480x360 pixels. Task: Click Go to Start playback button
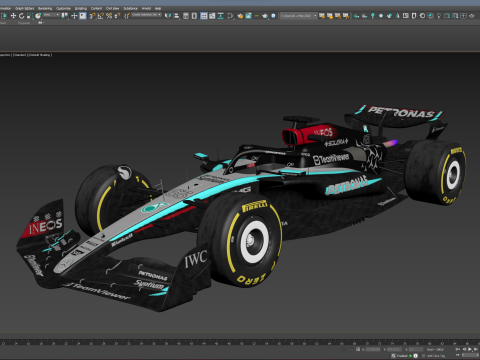pyautogui.click(x=458, y=349)
